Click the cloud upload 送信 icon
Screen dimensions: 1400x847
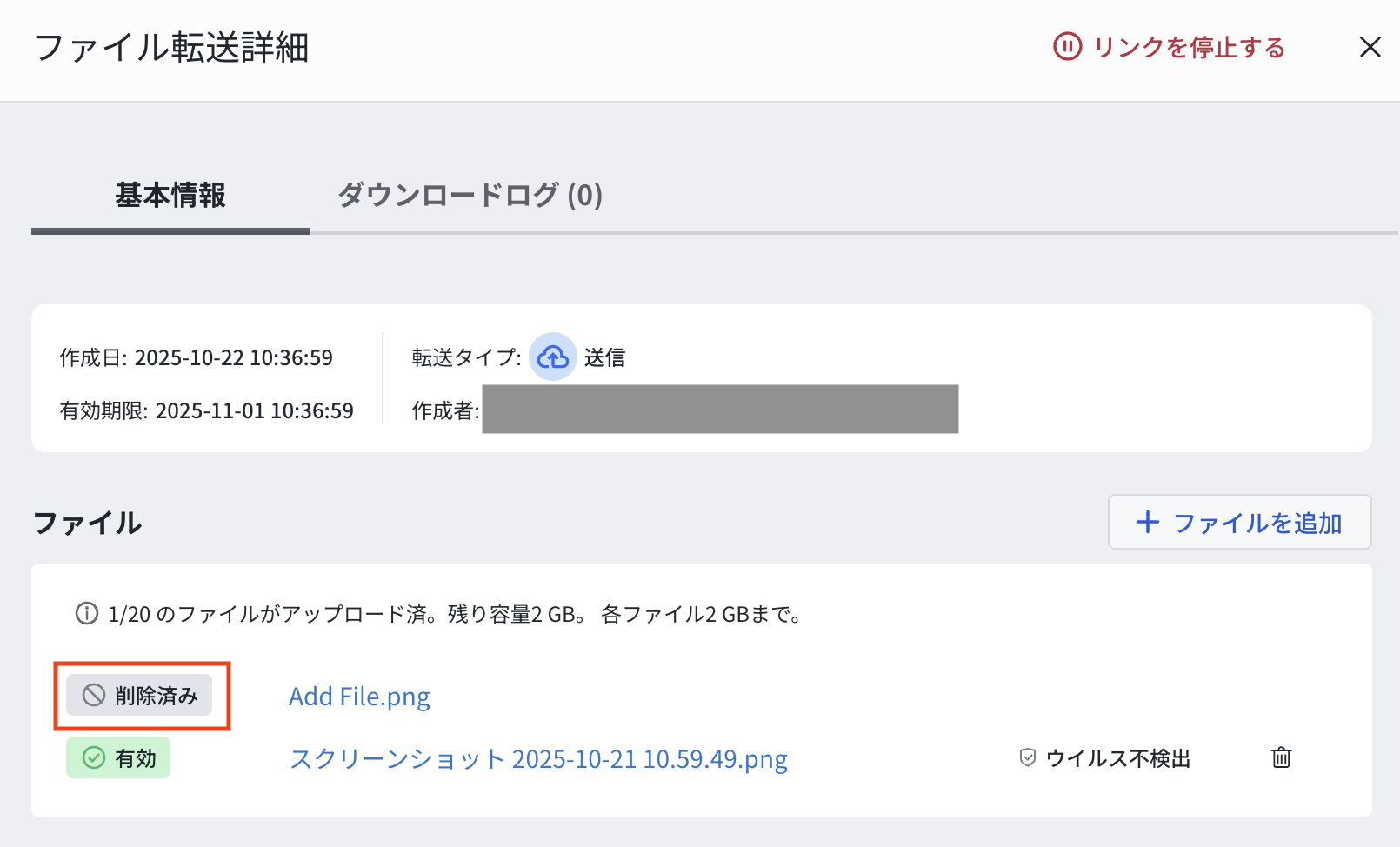click(553, 357)
